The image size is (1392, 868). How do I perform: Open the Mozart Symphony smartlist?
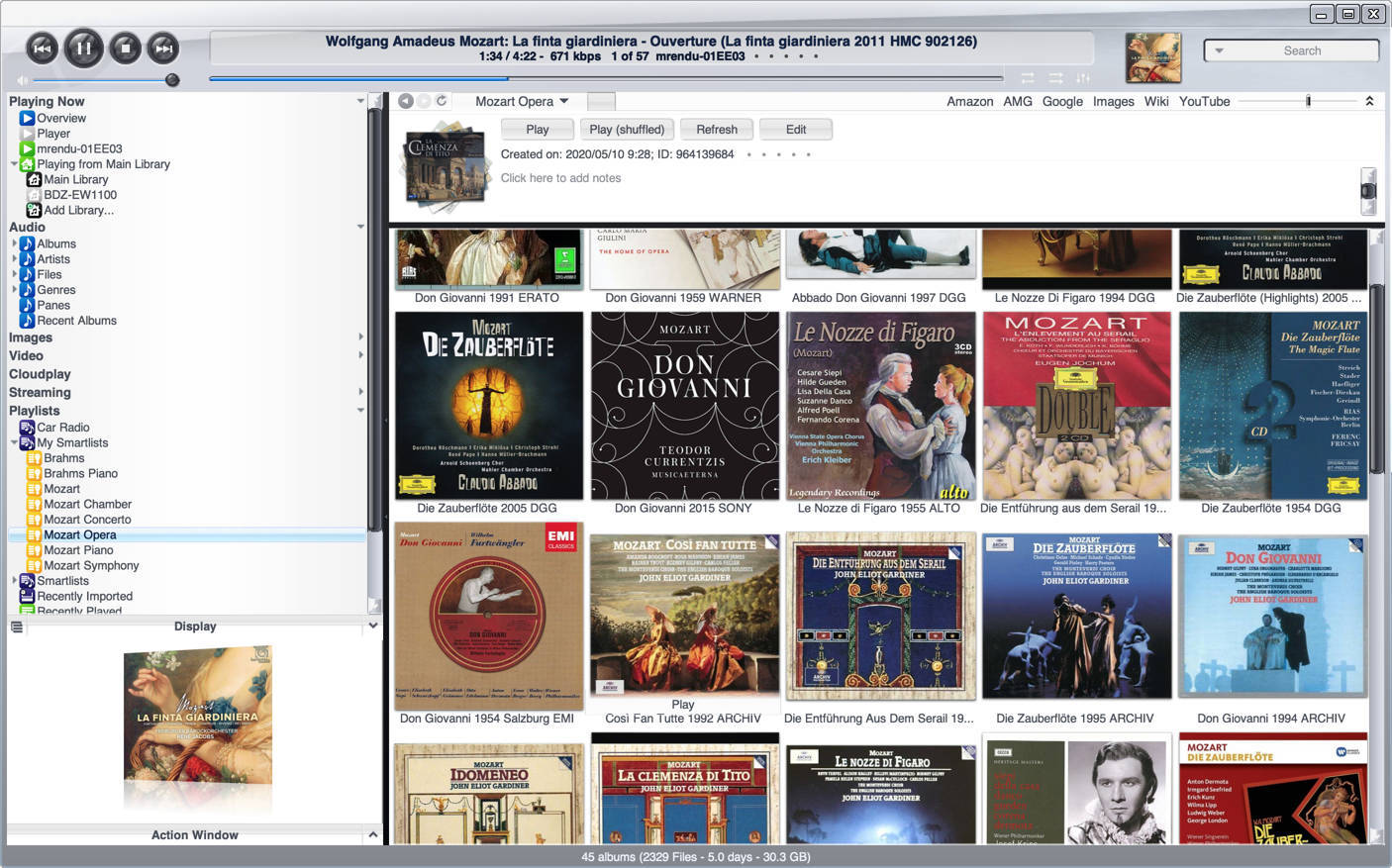[x=91, y=565]
